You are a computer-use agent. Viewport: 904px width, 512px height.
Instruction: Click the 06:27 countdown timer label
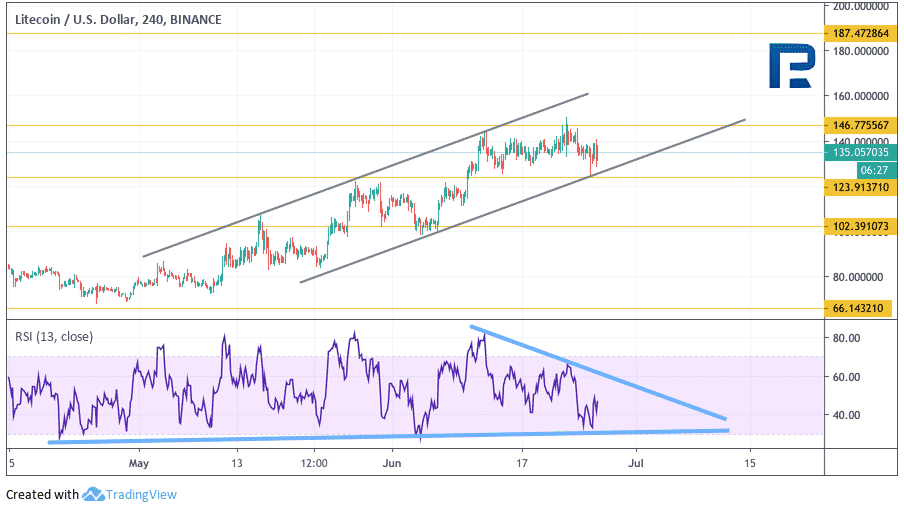[x=874, y=170]
